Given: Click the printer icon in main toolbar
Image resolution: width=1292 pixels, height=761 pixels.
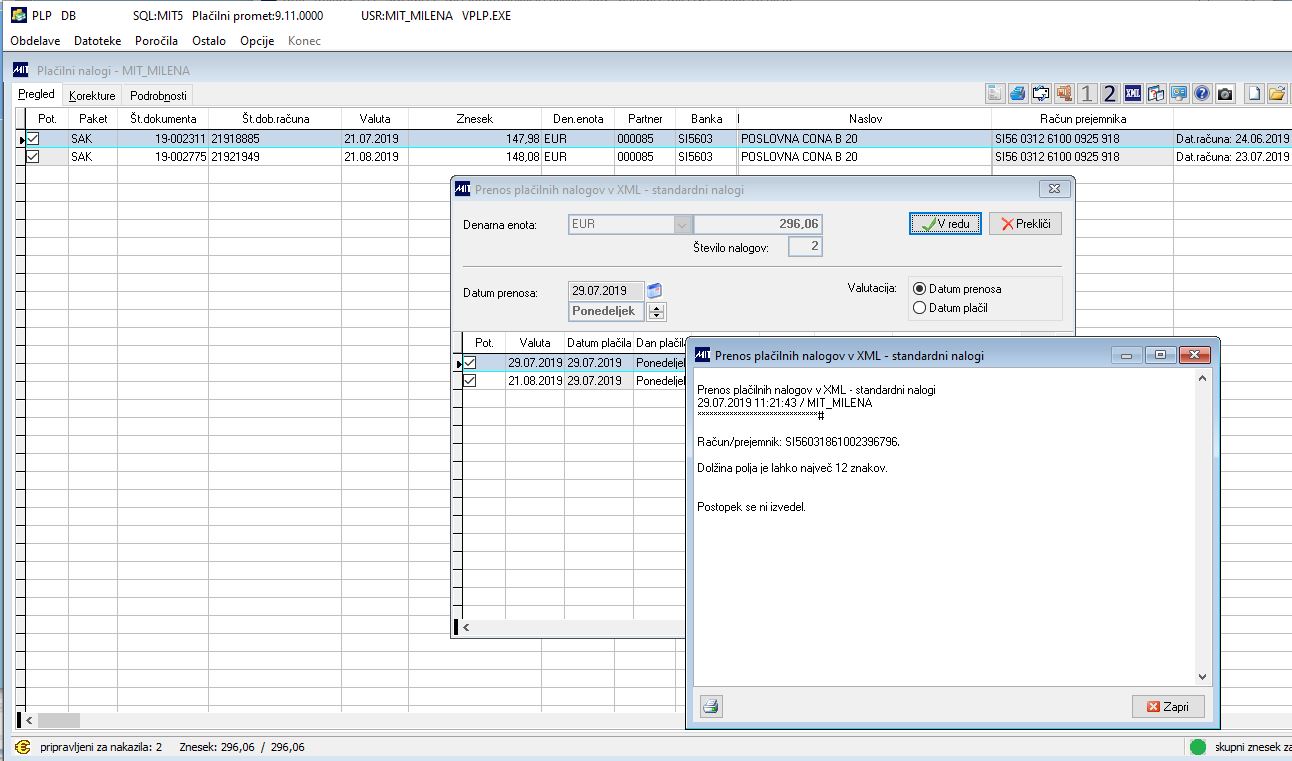Looking at the screenshot, I should point(1018,93).
